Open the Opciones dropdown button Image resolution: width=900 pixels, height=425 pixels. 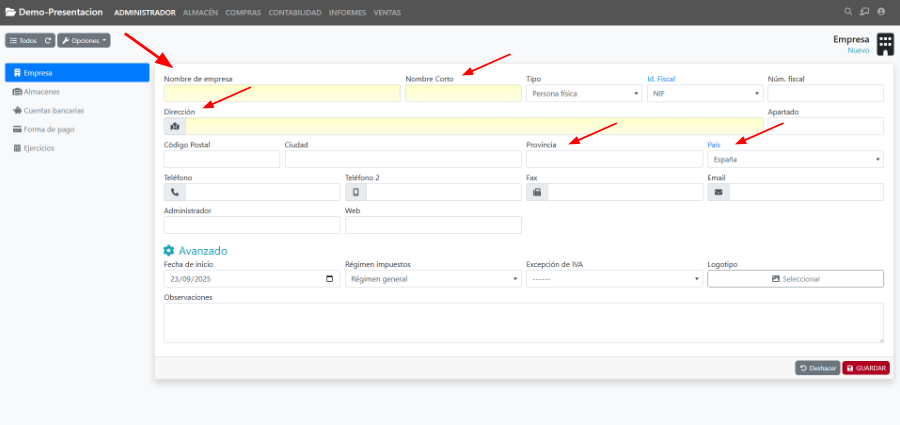[x=83, y=41]
